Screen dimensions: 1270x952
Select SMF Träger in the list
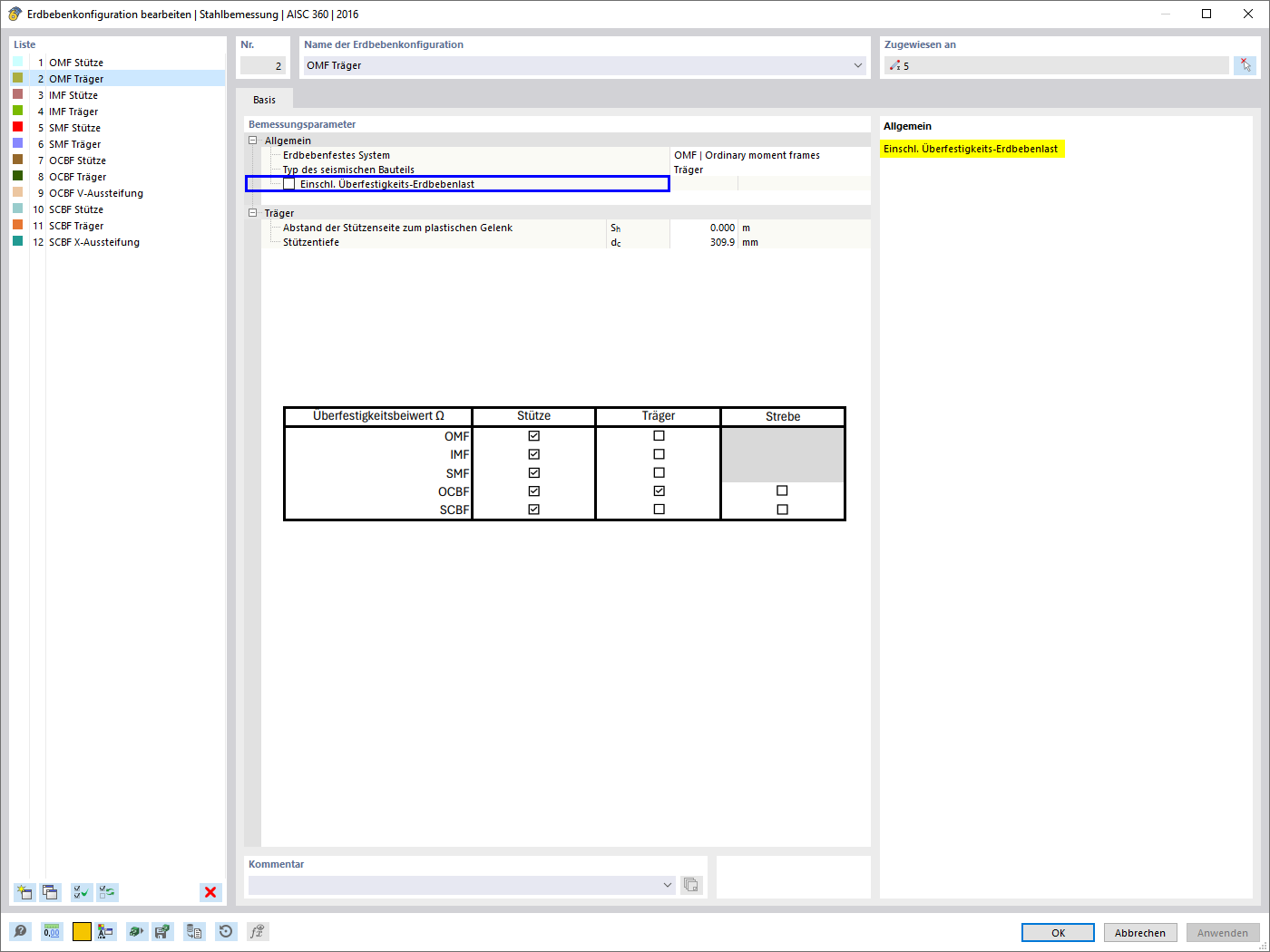tap(118, 144)
